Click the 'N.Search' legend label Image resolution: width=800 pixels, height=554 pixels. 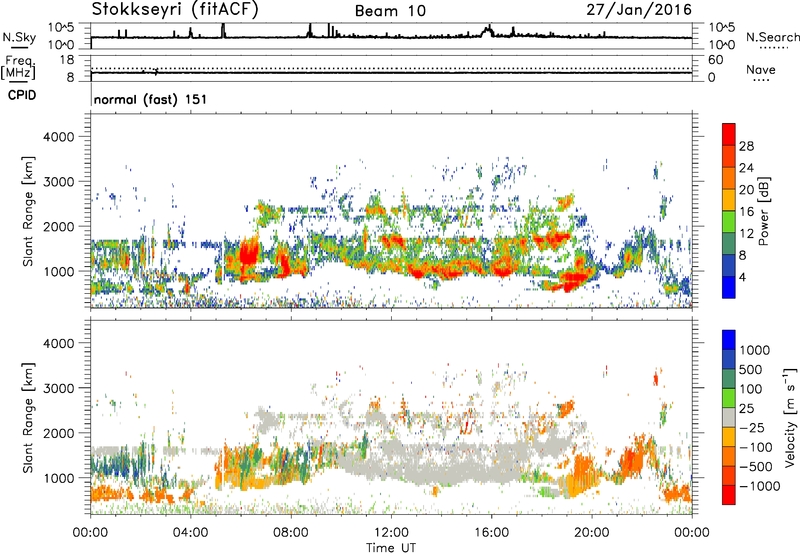(x=772, y=37)
